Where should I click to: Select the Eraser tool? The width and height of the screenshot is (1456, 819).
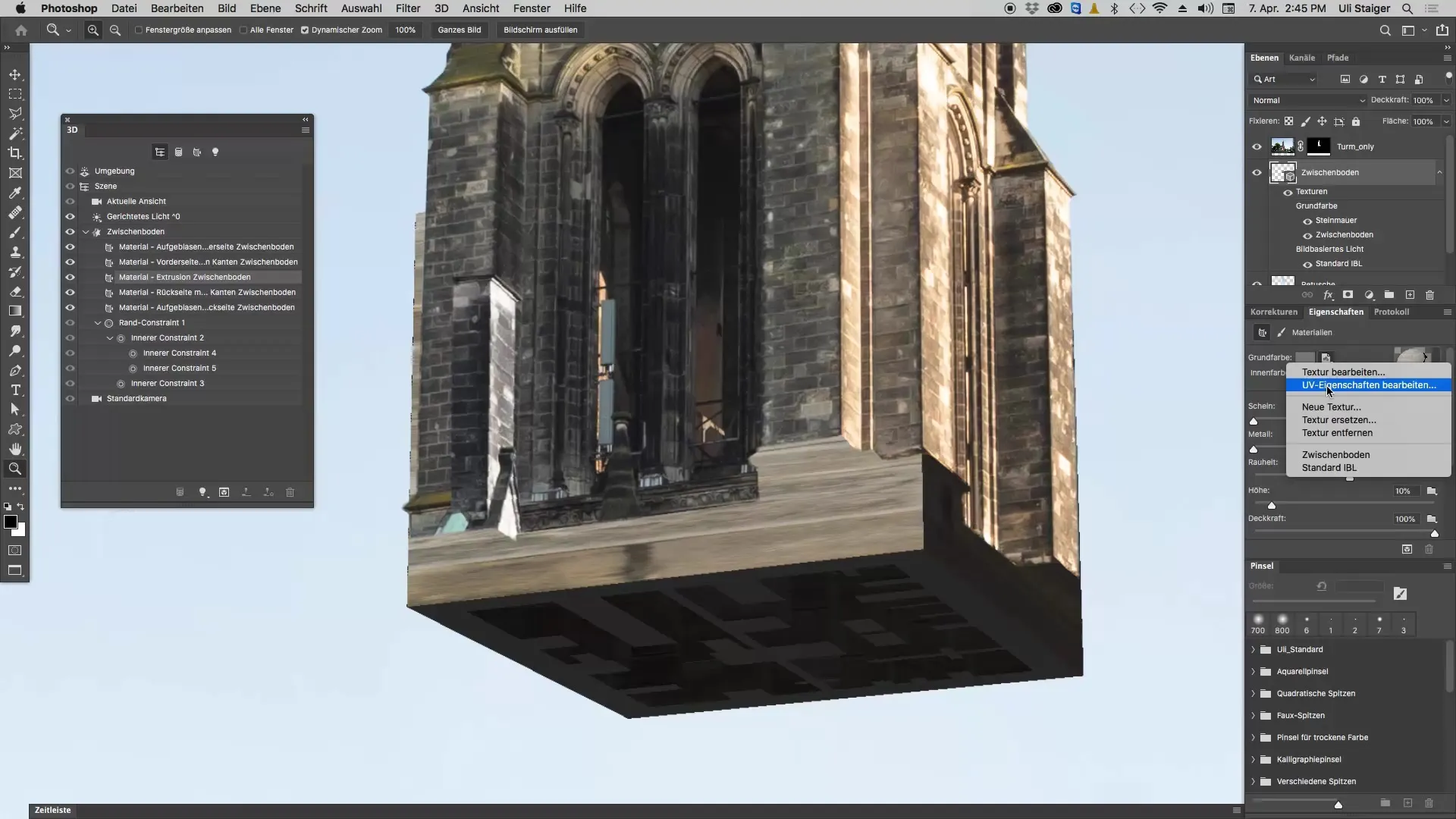[15, 291]
